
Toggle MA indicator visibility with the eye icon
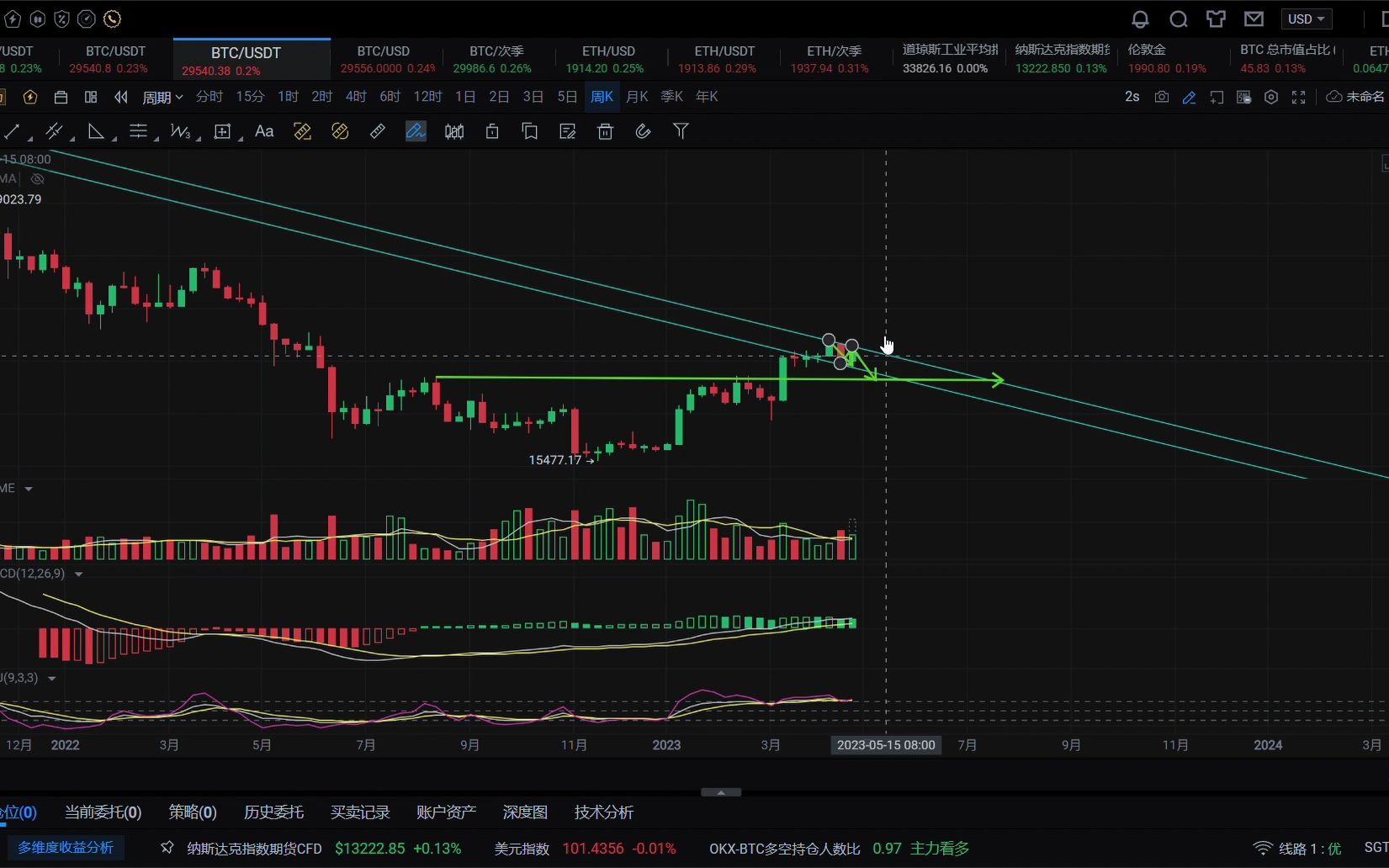pos(37,178)
